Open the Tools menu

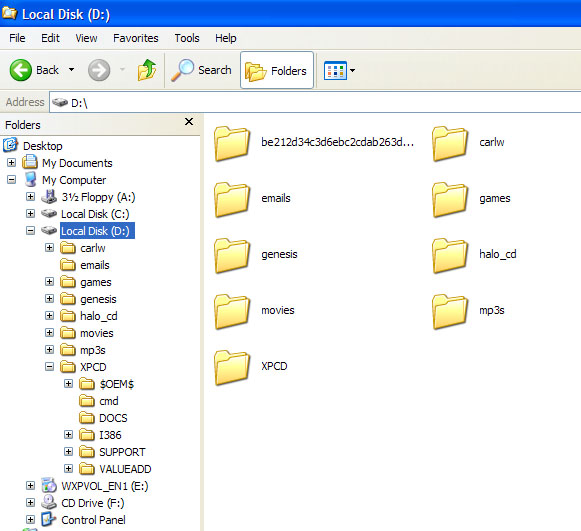point(187,38)
